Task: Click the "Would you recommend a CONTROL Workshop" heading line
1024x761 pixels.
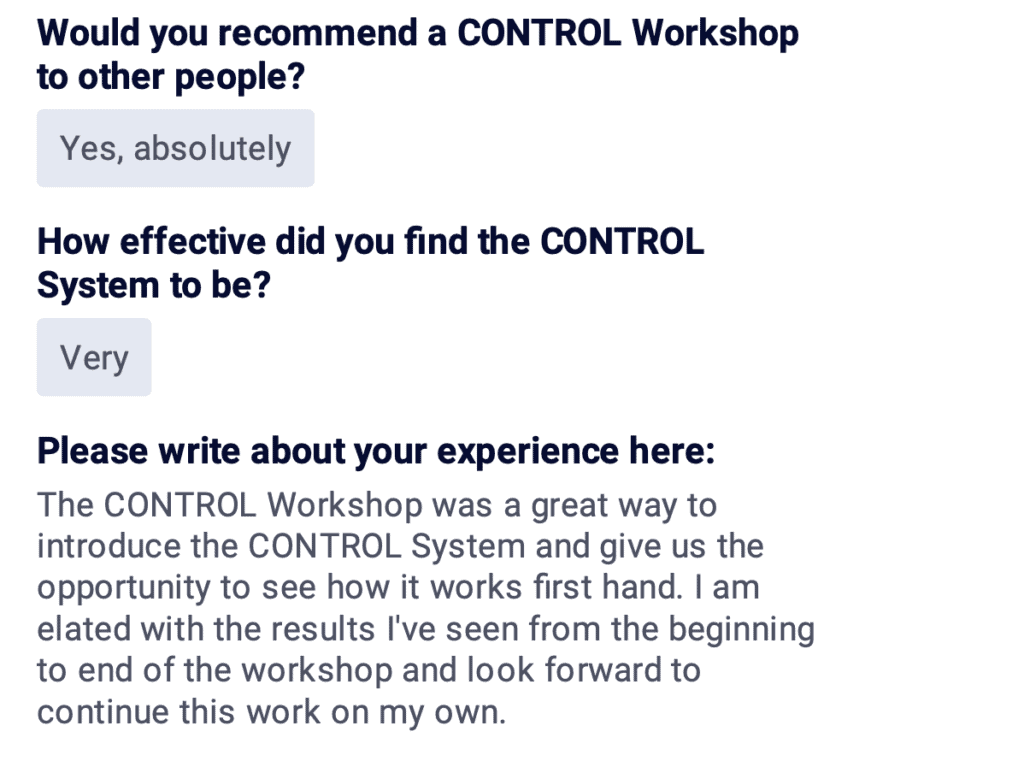Action: [418, 33]
